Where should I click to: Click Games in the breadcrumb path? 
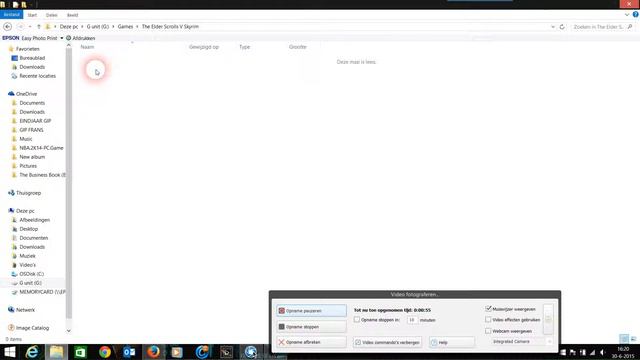[x=125, y=27]
